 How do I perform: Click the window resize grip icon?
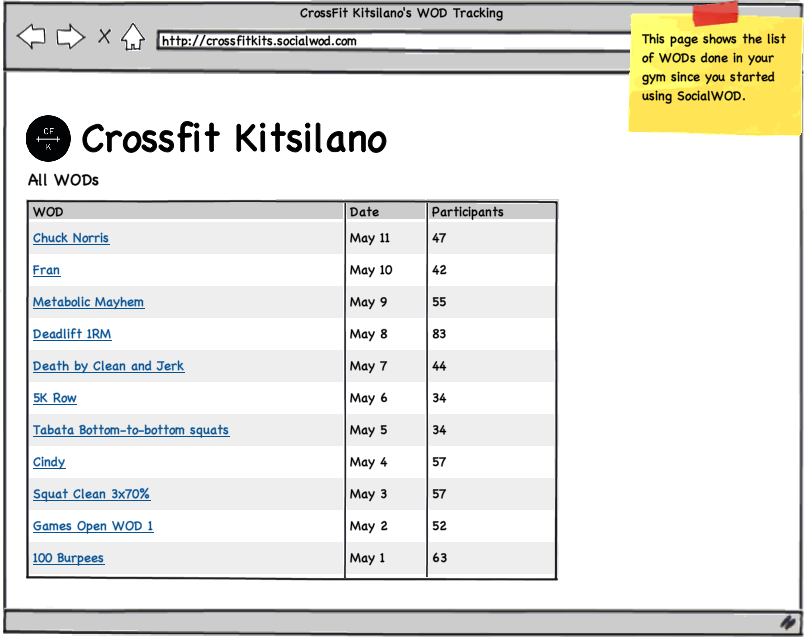pyautogui.click(x=788, y=622)
